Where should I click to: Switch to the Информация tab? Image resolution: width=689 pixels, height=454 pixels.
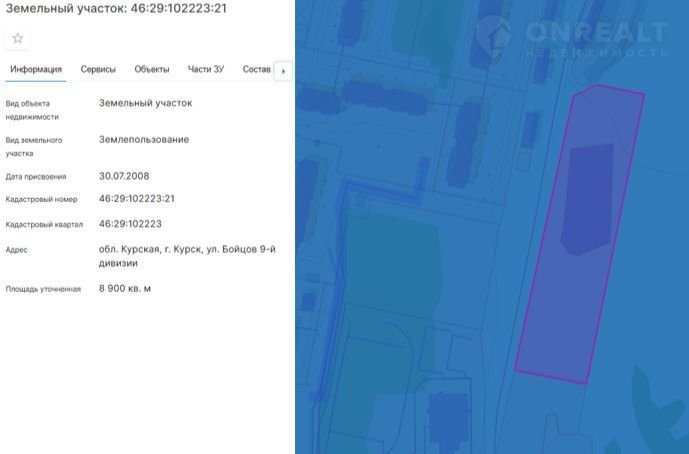click(x=36, y=69)
